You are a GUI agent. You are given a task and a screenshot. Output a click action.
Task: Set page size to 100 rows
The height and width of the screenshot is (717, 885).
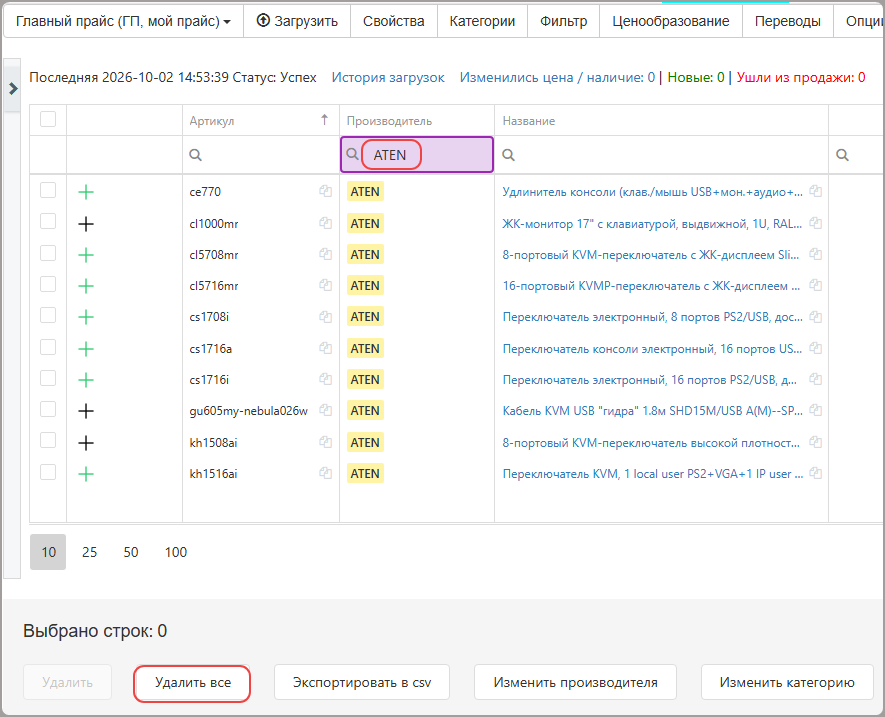tap(176, 552)
